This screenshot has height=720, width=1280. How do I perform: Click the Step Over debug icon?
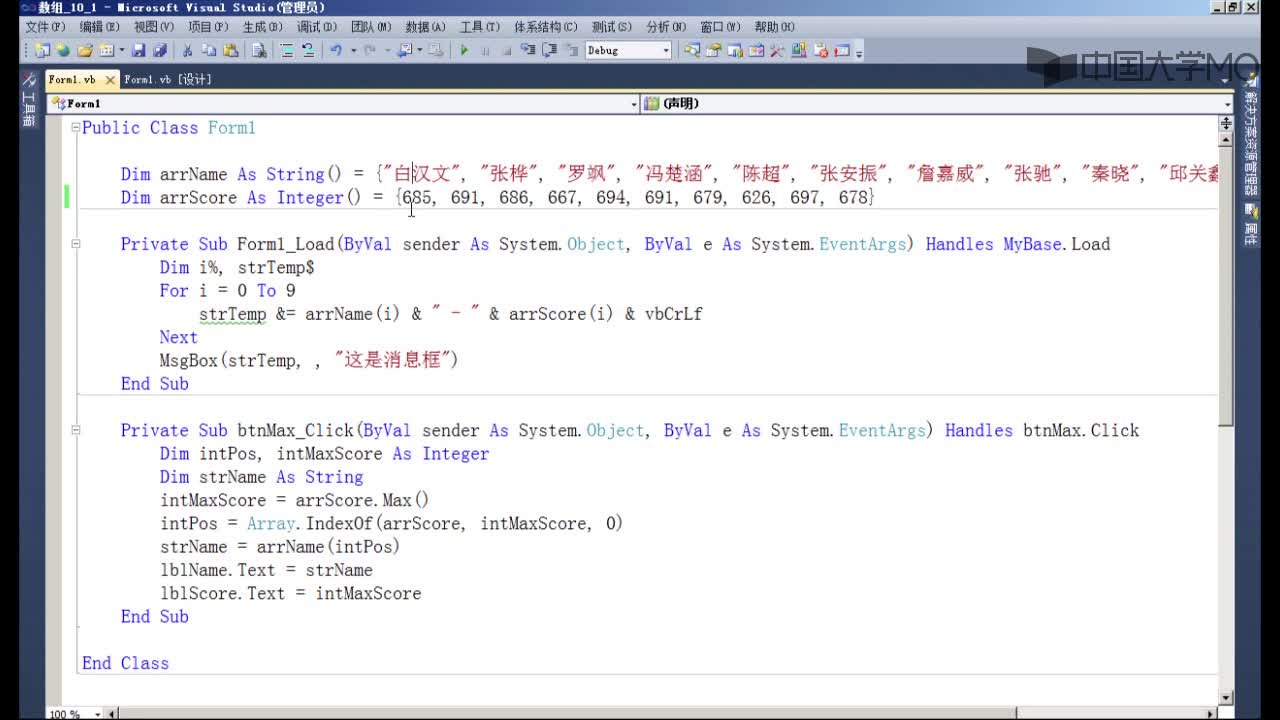pos(548,50)
